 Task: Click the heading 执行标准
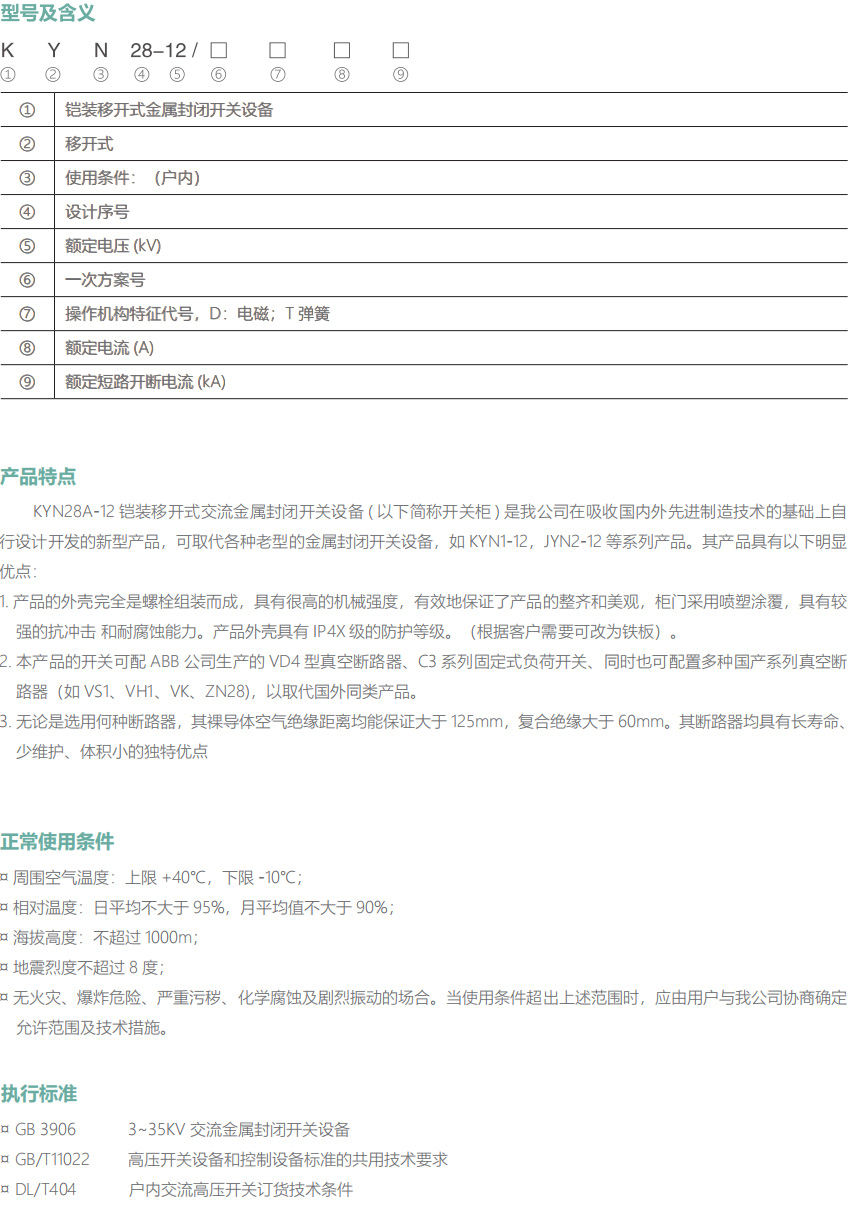point(38,1094)
